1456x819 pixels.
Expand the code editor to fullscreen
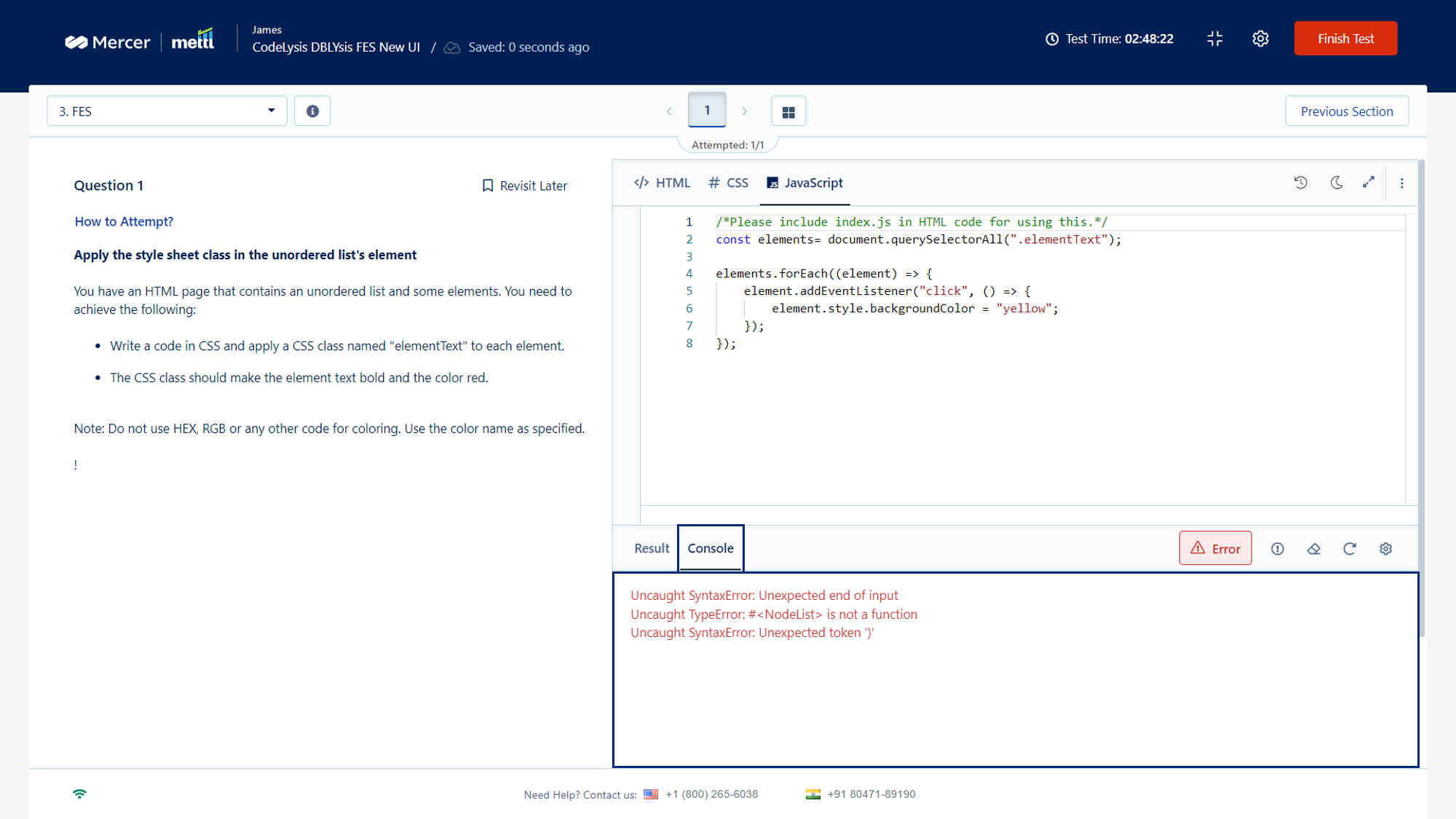click(1369, 183)
